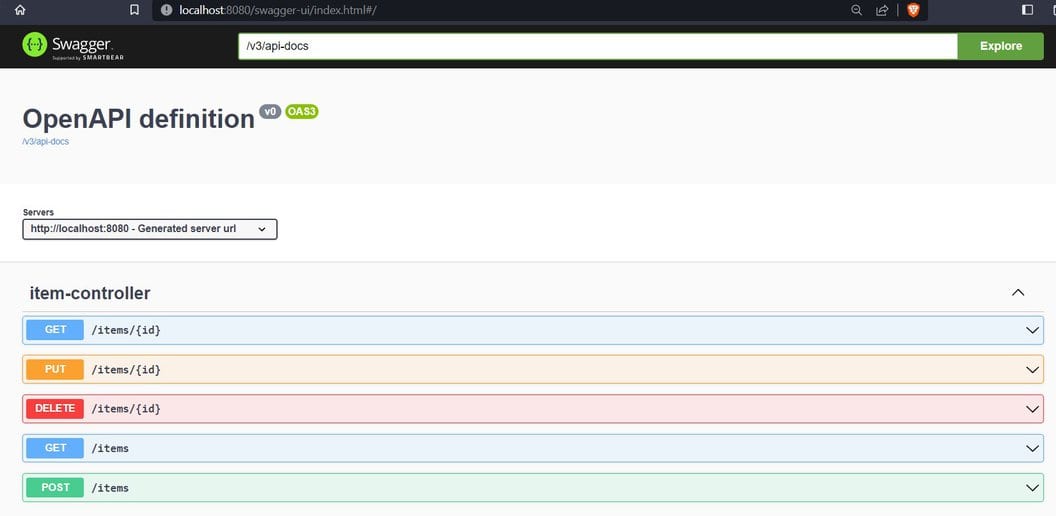
Task: Click the GET badge for /items
Action: (x=55, y=448)
